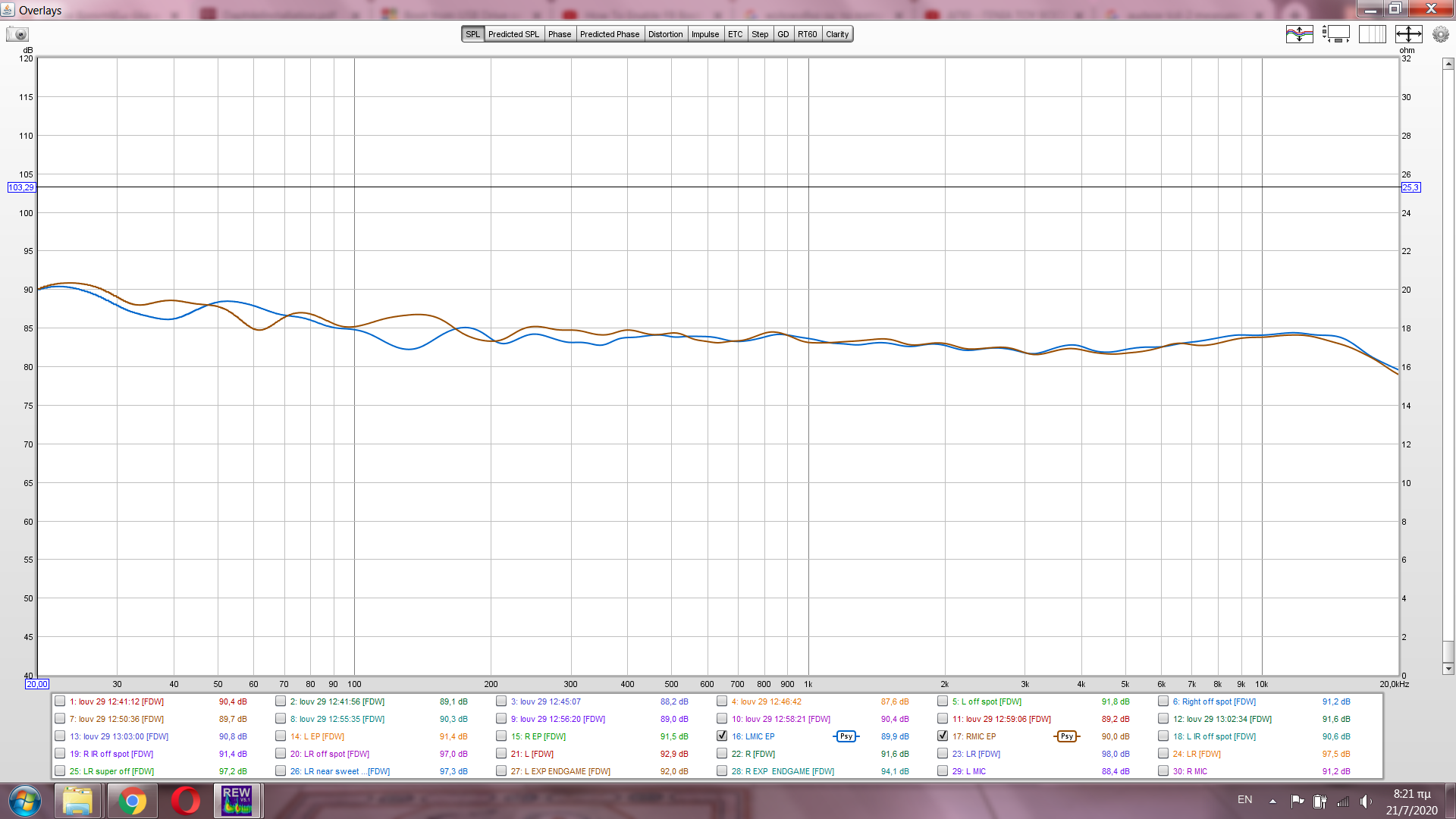Show hidden system tray icons

pos(1272,801)
